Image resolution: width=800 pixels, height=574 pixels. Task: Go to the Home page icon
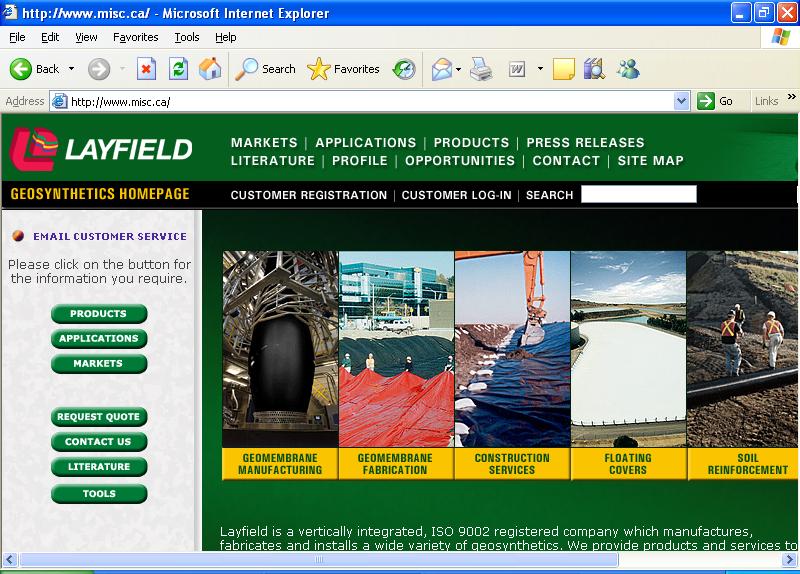(210, 69)
